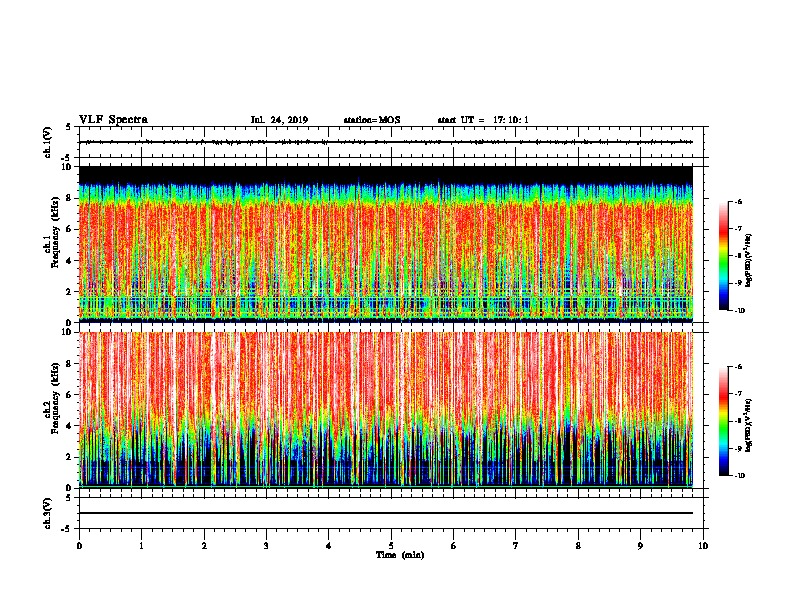Viewport: 792px width, 612px height.
Task: Click time axis tick label "3"
Action: (266, 546)
